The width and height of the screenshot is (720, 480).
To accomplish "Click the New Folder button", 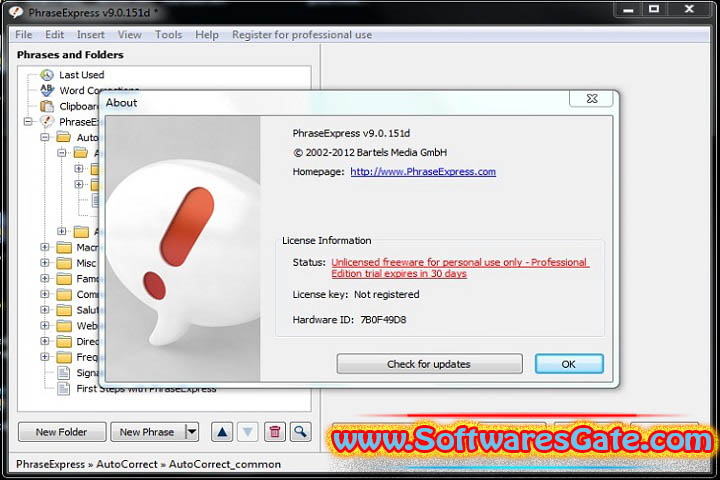I will pos(62,432).
